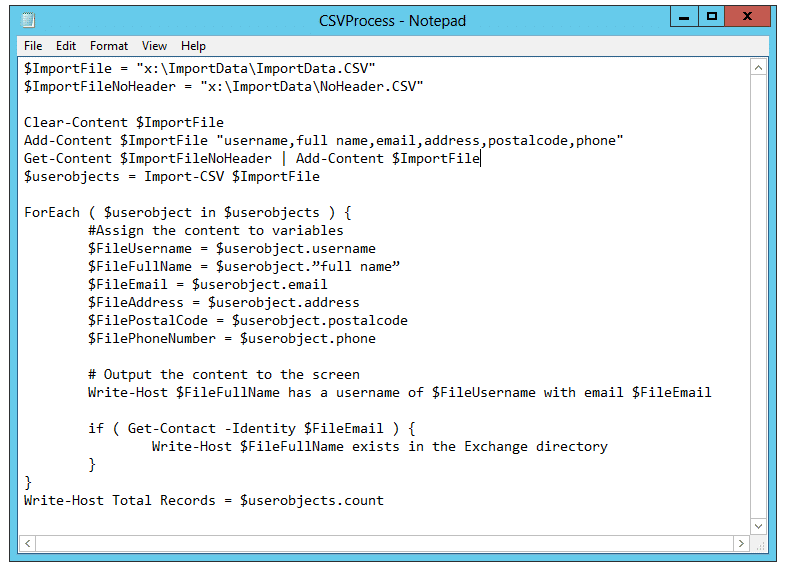This screenshot has height=567, width=786.
Task: Close the CSVProcess Notepad window
Action: pos(751,17)
